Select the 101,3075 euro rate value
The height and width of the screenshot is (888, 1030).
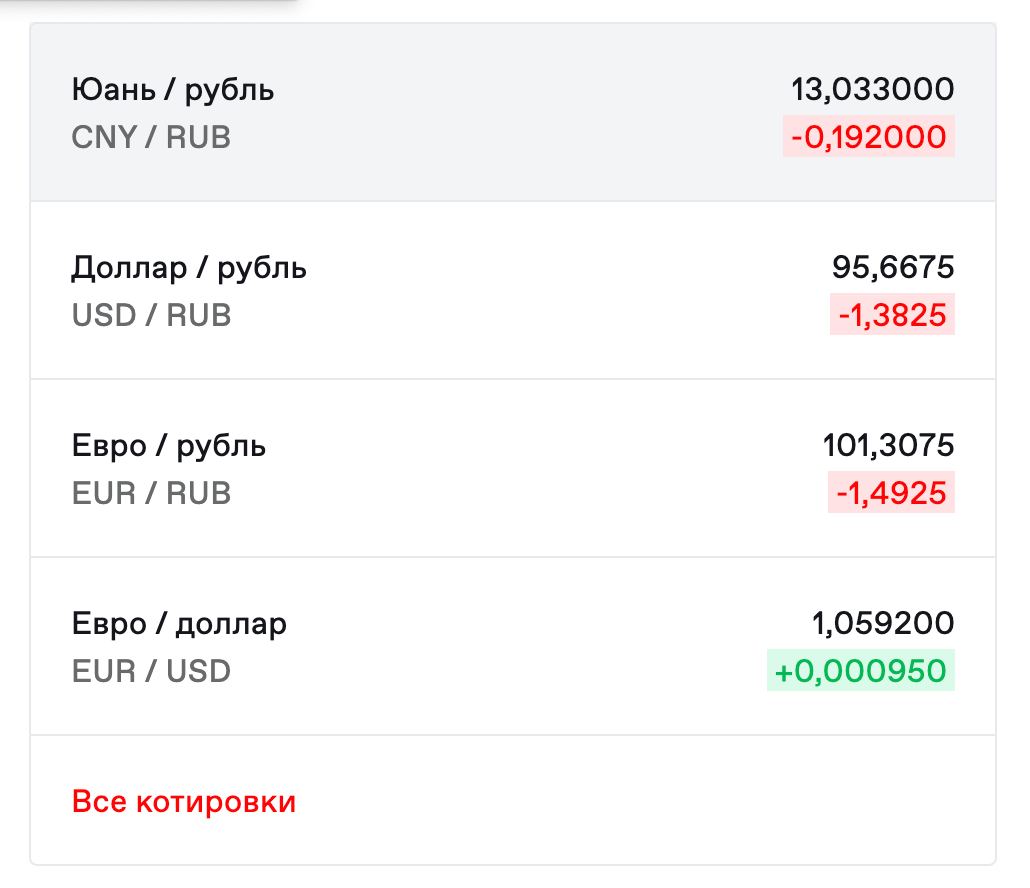coord(888,446)
